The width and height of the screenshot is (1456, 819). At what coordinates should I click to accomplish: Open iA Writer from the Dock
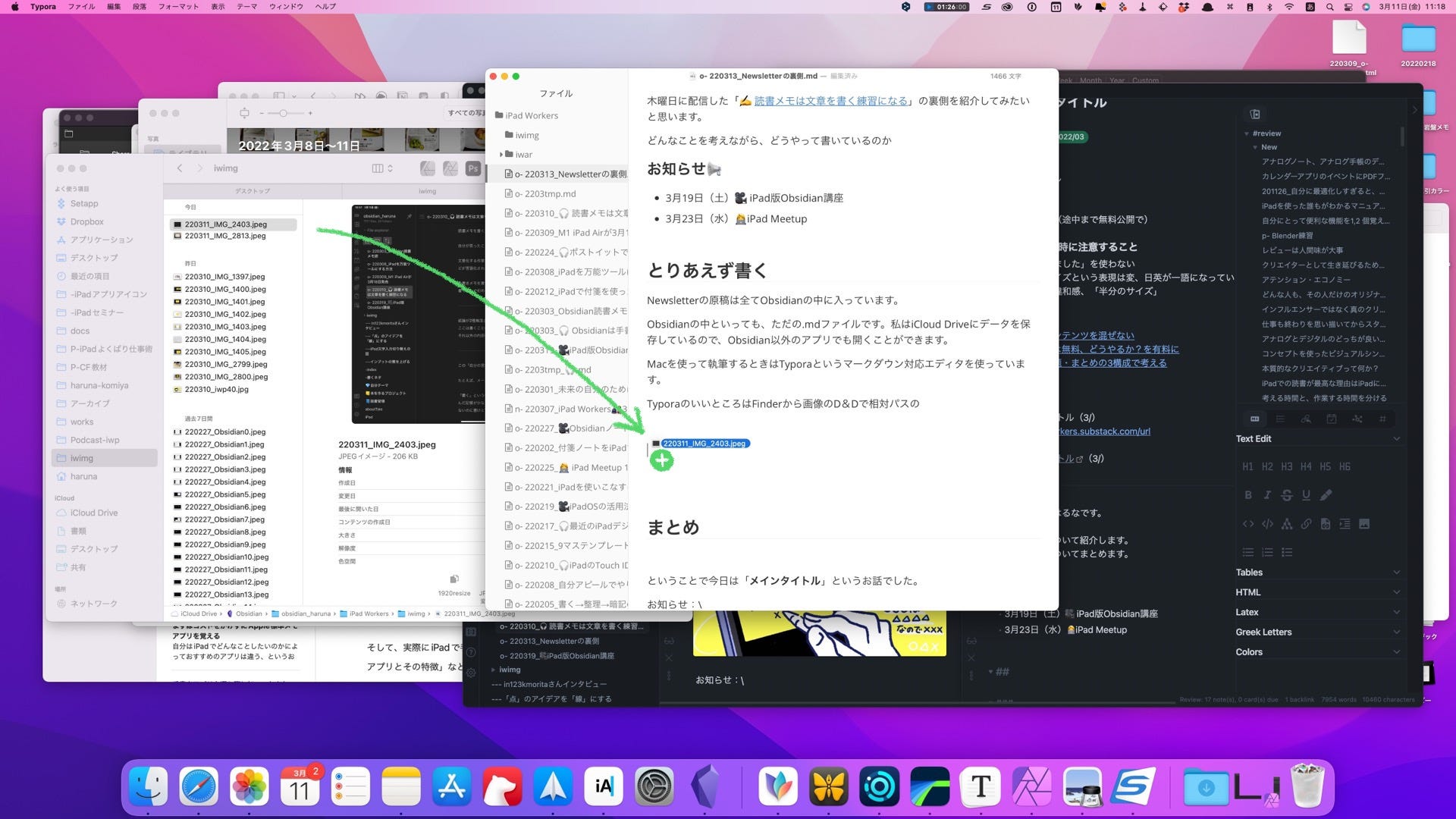click(x=604, y=786)
